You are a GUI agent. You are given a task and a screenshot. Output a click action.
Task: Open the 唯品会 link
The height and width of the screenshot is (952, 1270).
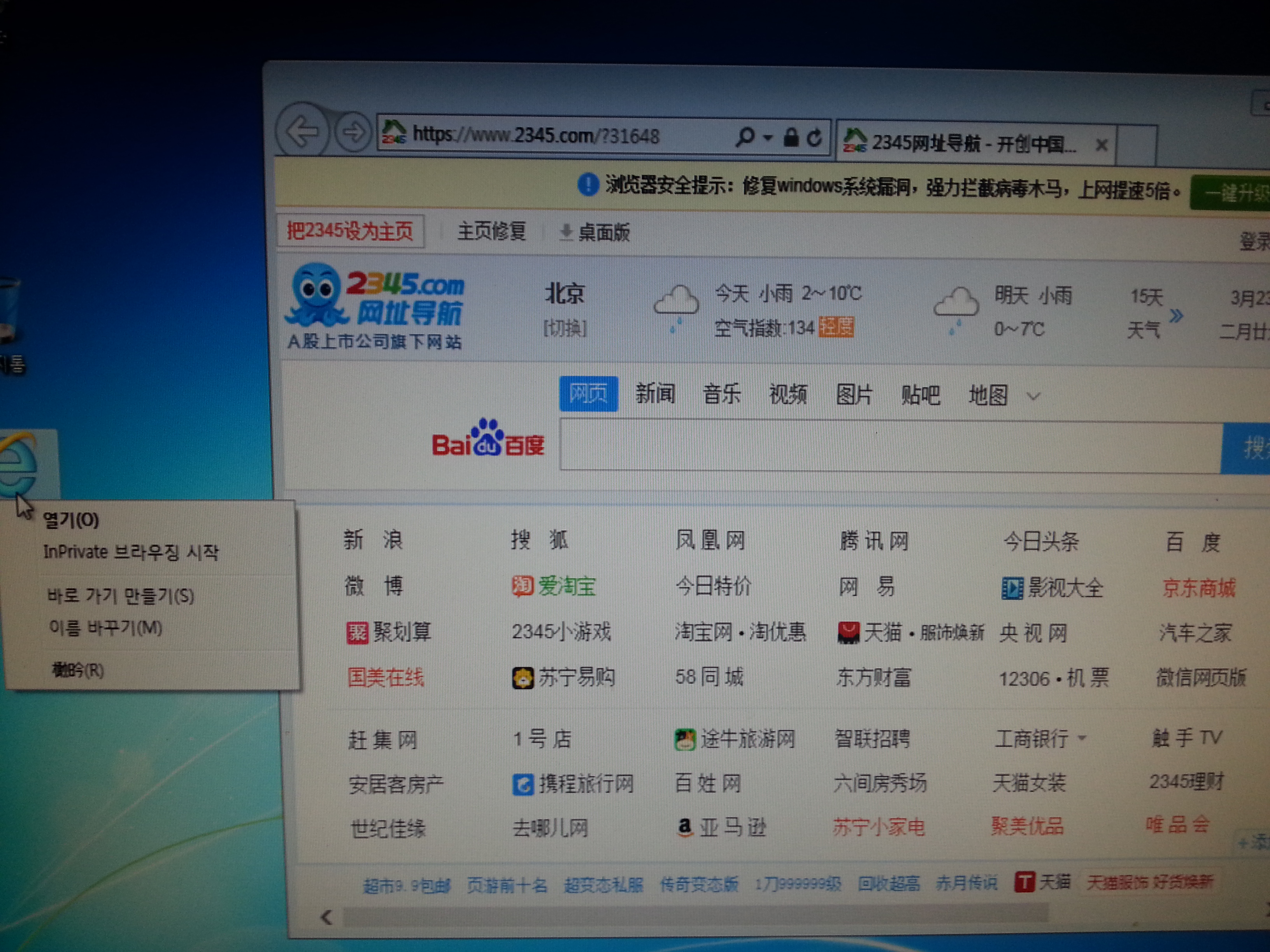[x=1177, y=825]
